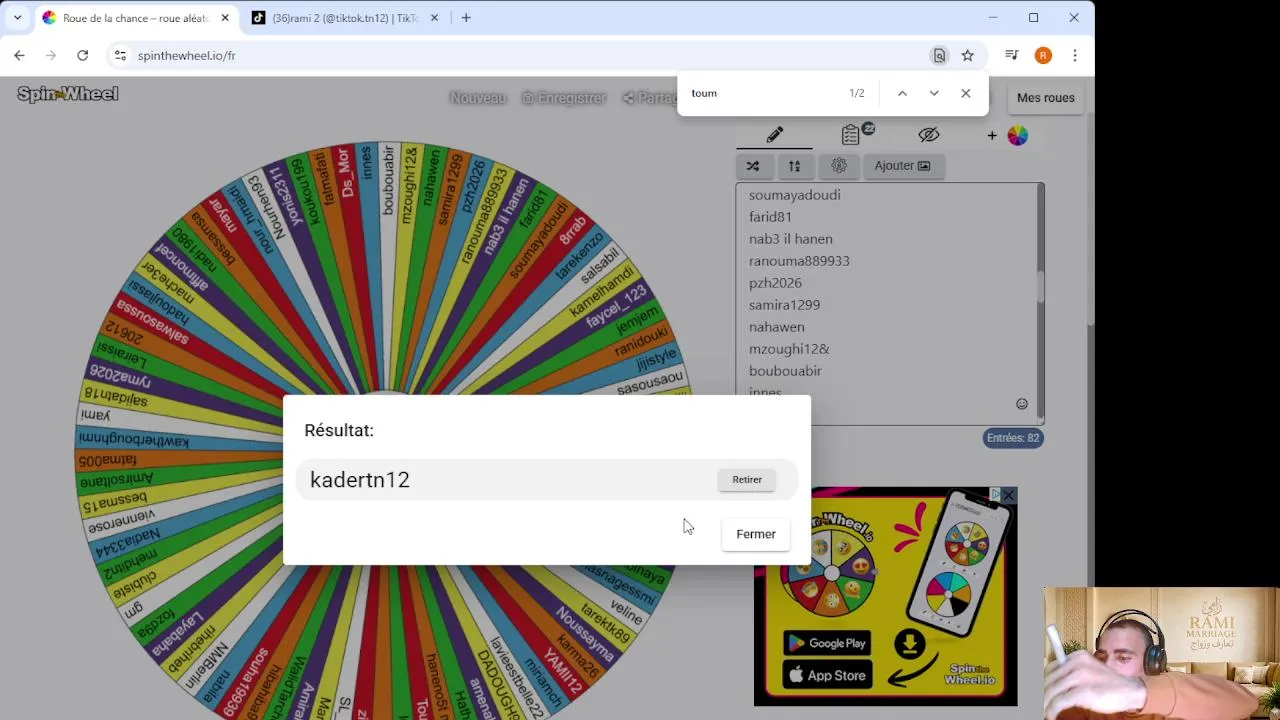
Task: Open a new browser tab
Action: pyautogui.click(x=466, y=18)
